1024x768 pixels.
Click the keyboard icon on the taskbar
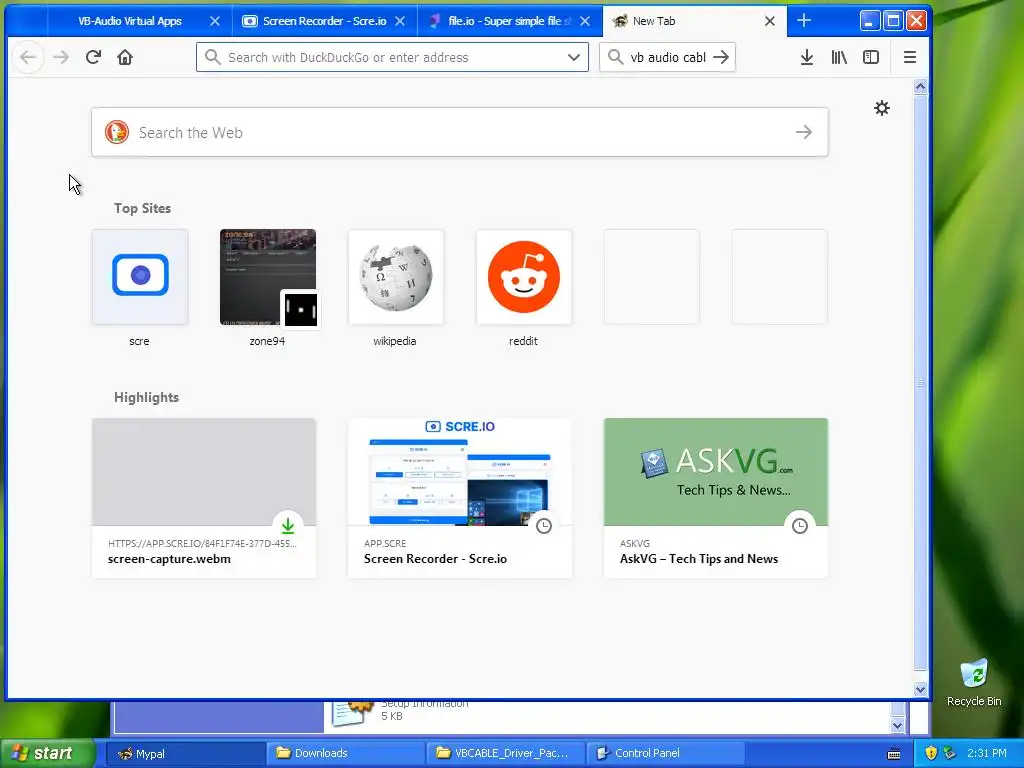pos(894,754)
